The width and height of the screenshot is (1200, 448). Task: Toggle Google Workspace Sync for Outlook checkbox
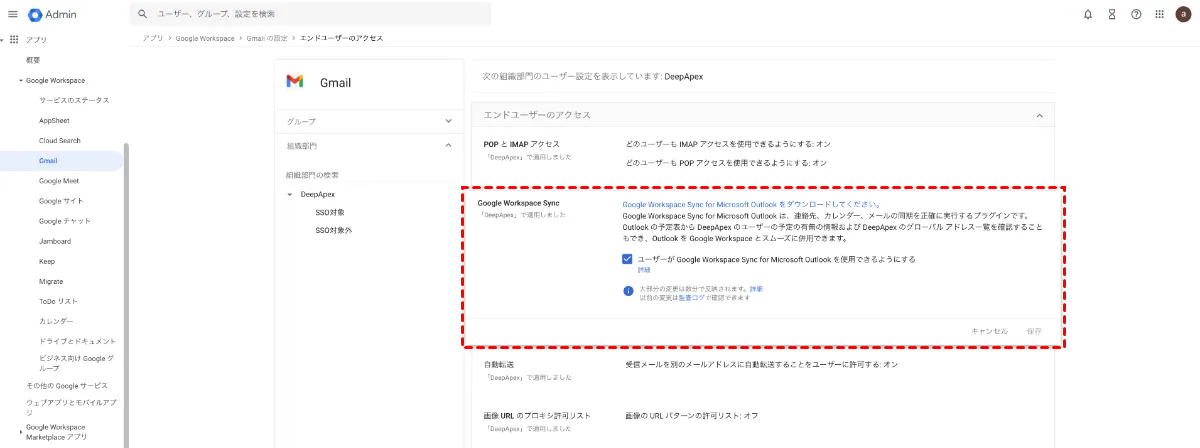[628, 259]
